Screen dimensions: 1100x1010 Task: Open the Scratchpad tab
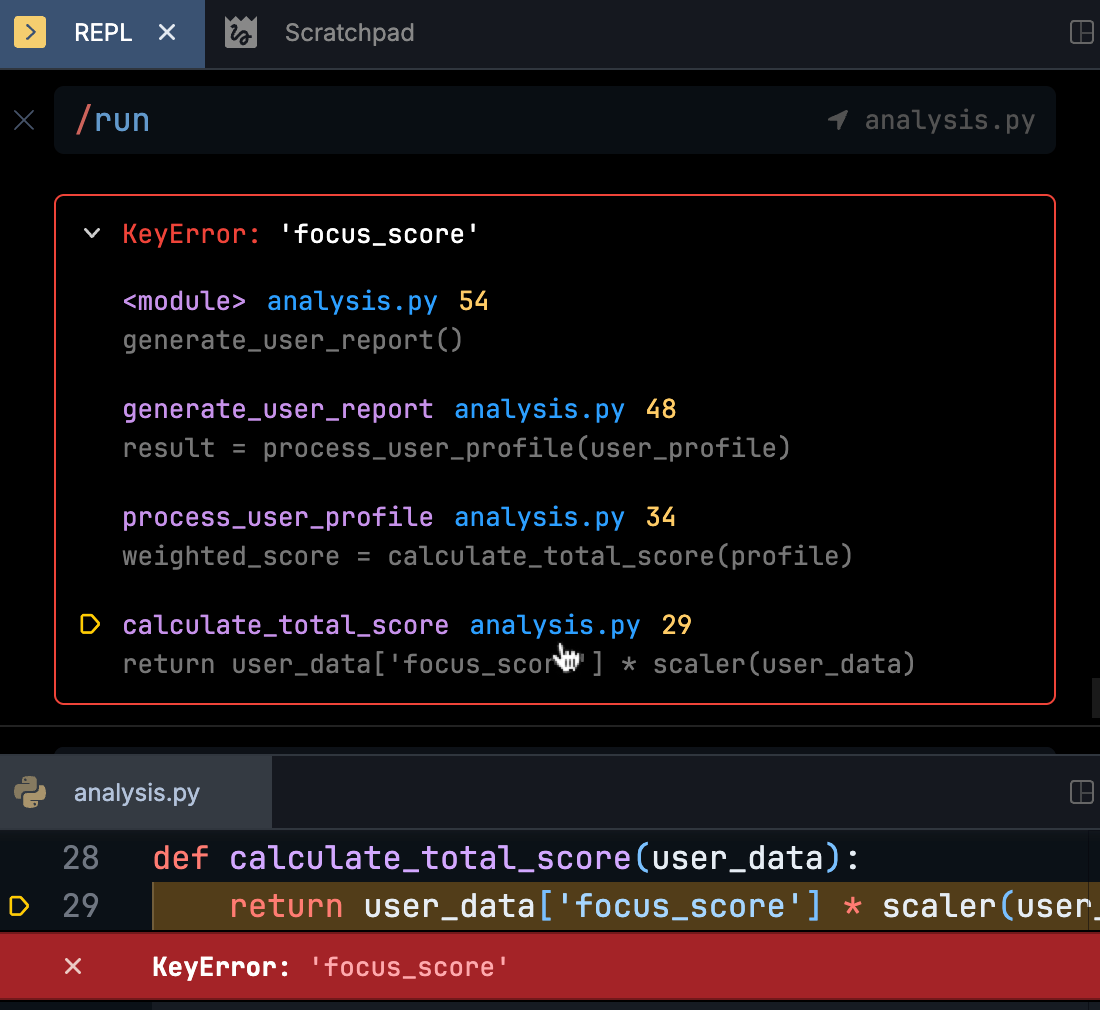click(x=349, y=33)
